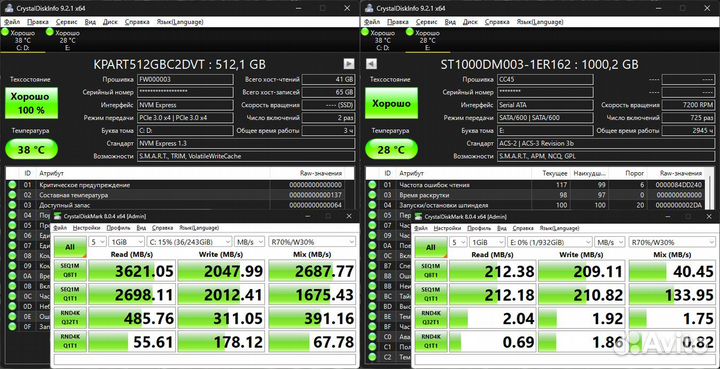Click status dot for Частота ошибок чтения attribute
The height and width of the screenshot is (369, 720).
click(372, 185)
